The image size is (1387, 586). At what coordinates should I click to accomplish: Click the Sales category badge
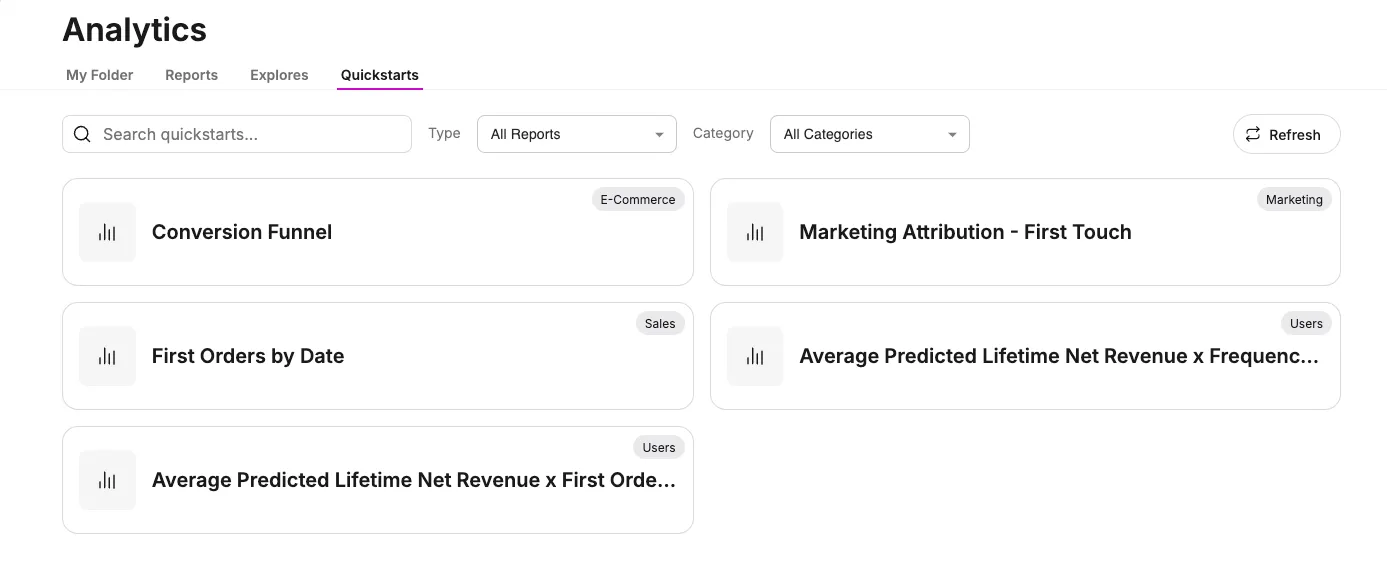(x=660, y=323)
